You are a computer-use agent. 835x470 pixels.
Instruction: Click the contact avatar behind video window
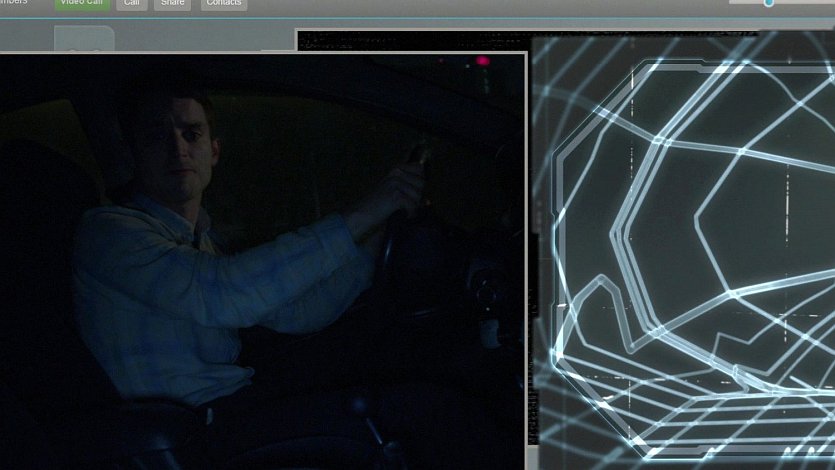pyautogui.click(x=84, y=40)
